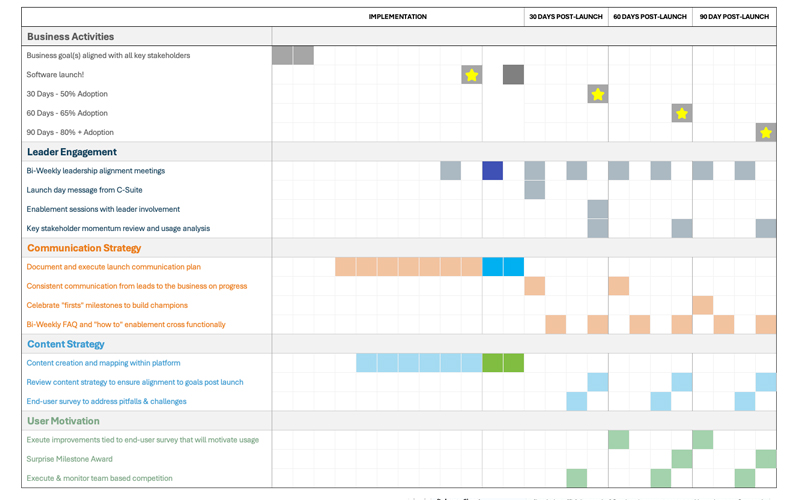The height and width of the screenshot is (500, 800).
Task: Select the block in Launch day message row
Action: (534, 190)
